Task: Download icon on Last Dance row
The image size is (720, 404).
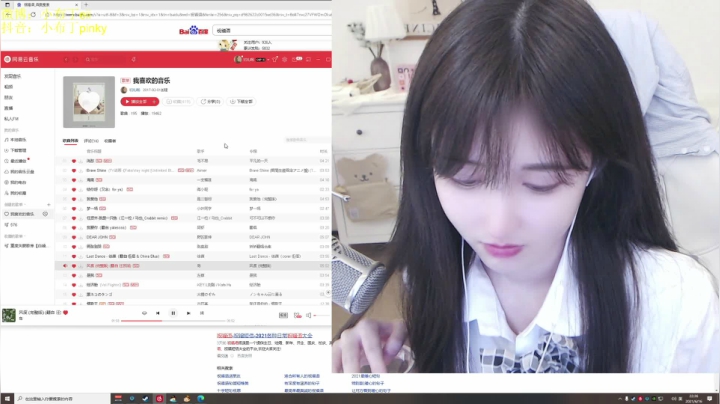Action: point(80,256)
